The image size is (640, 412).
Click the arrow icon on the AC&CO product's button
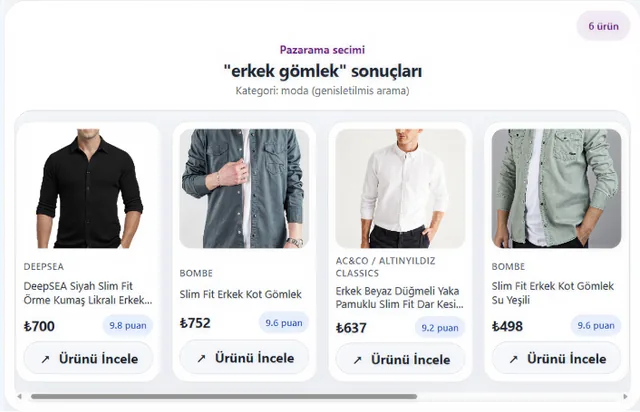coord(358,360)
